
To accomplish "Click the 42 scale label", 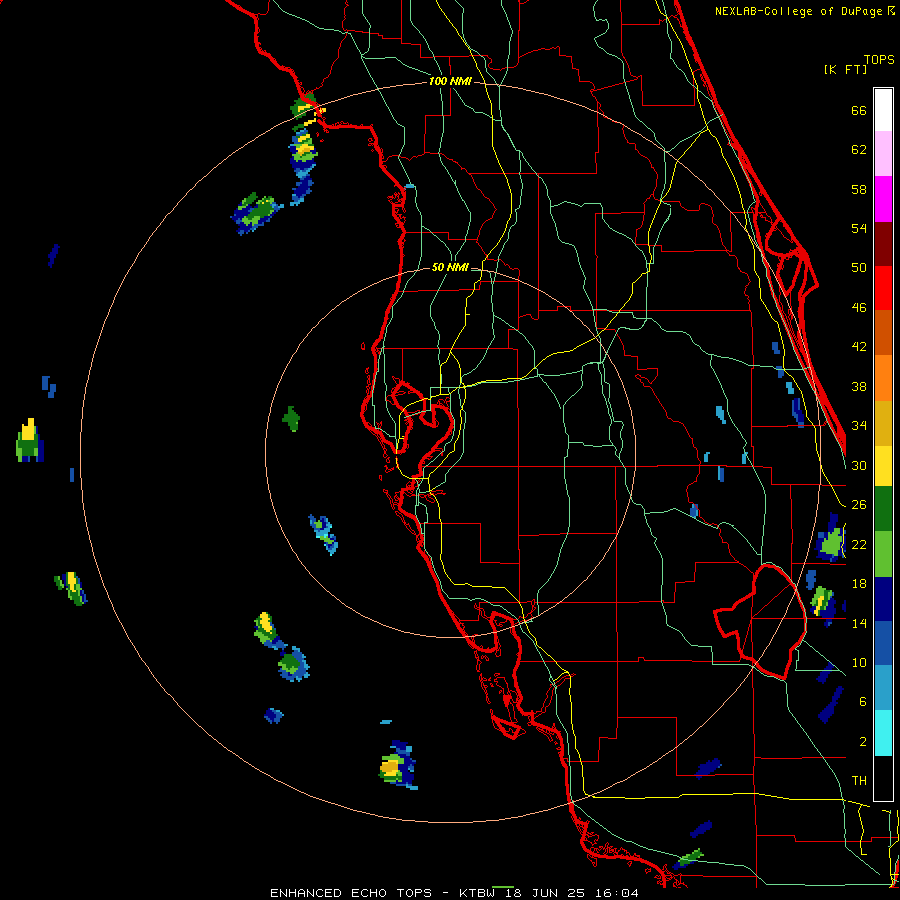I will (x=859, y=346).
